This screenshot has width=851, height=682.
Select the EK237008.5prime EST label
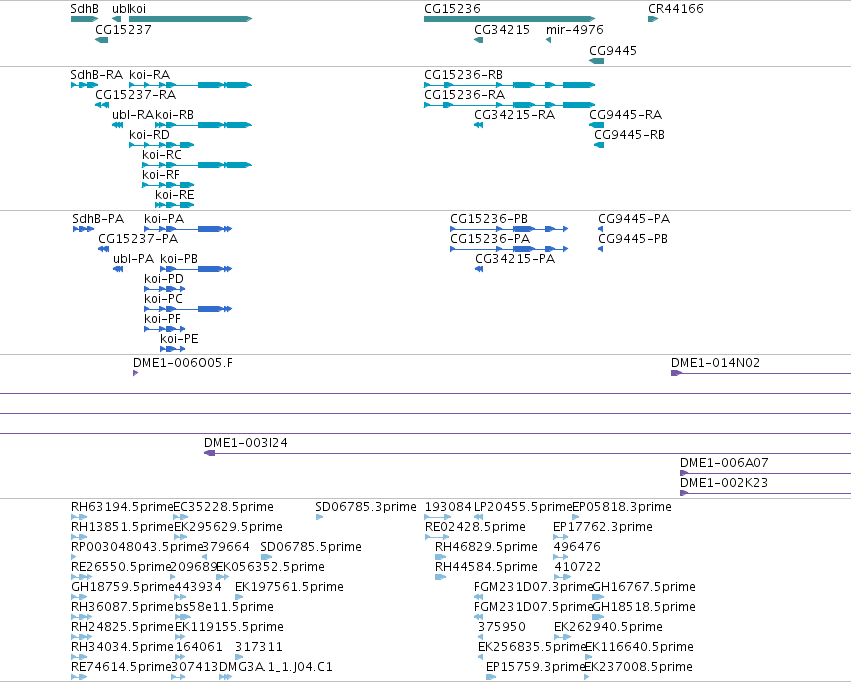pyautogui.click(x=638, y=668)
